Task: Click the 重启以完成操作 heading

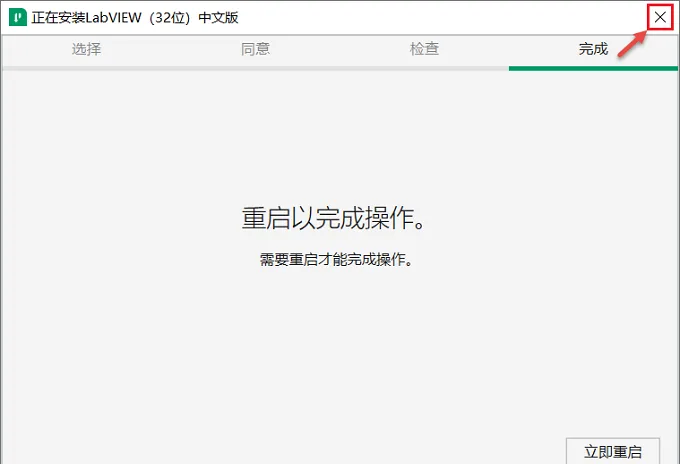Action: coord(333,218)
